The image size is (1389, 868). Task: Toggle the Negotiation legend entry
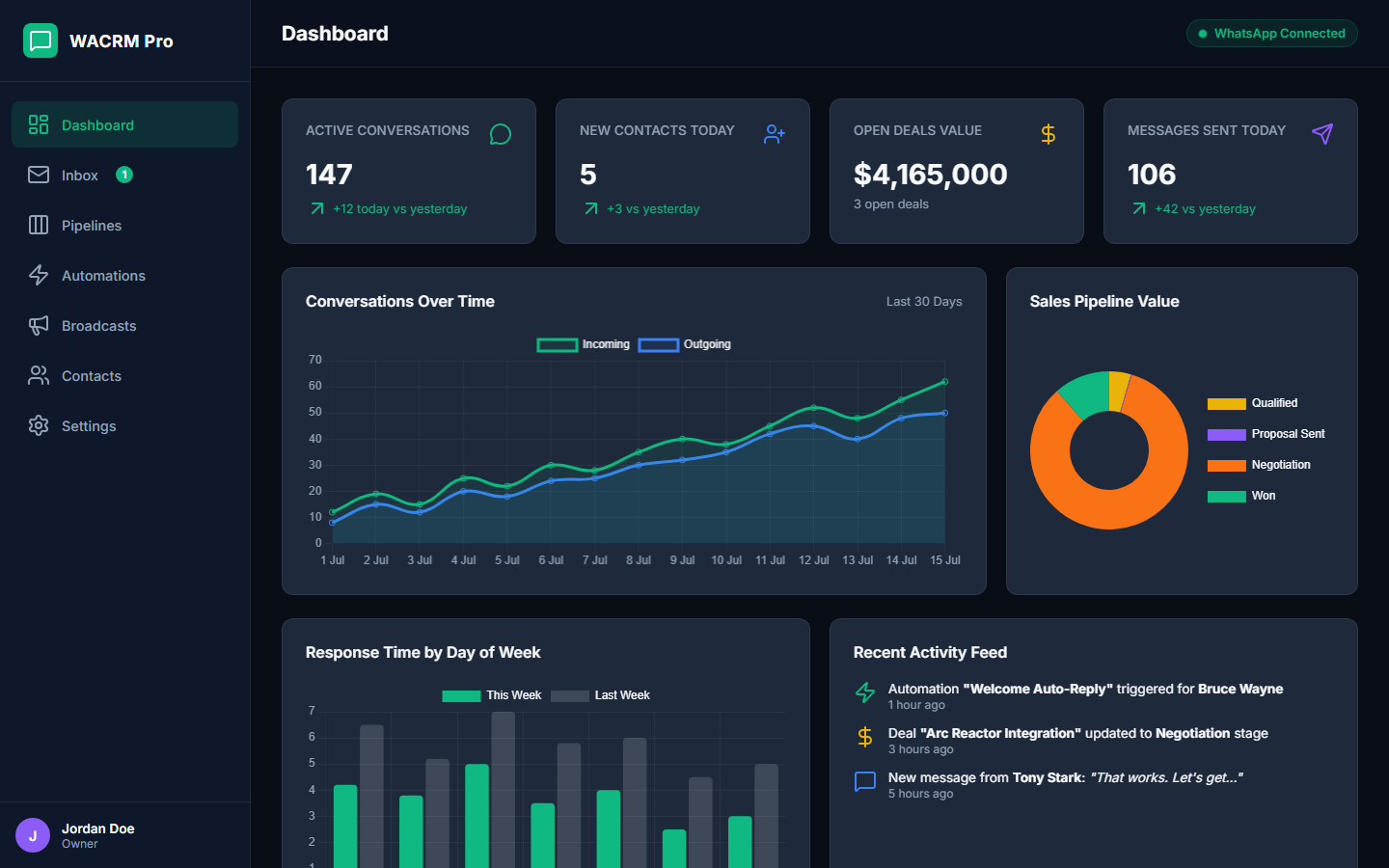(1259, 465)
